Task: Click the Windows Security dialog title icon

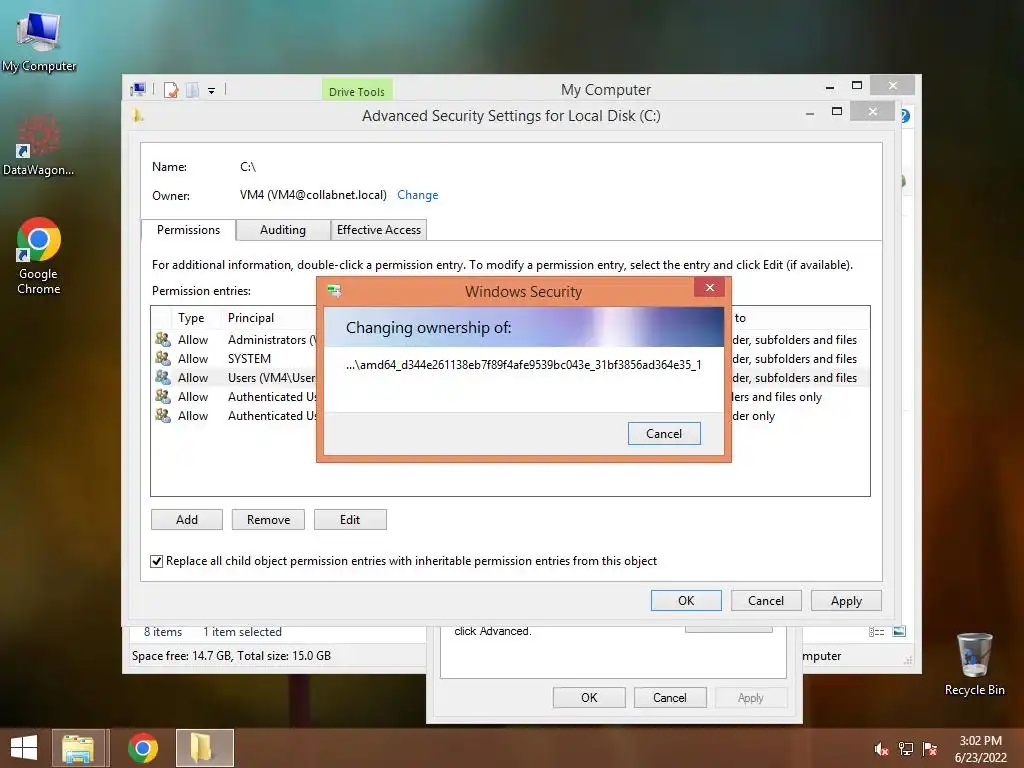Action: [334, 291]
